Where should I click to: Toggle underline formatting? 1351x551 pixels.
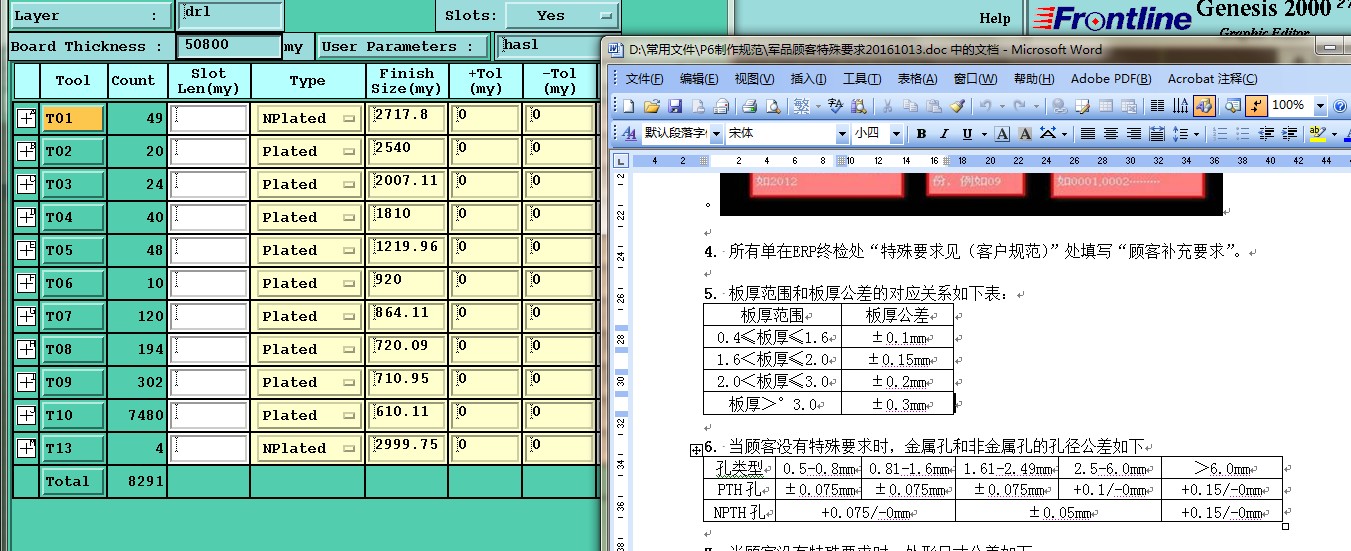967,133
